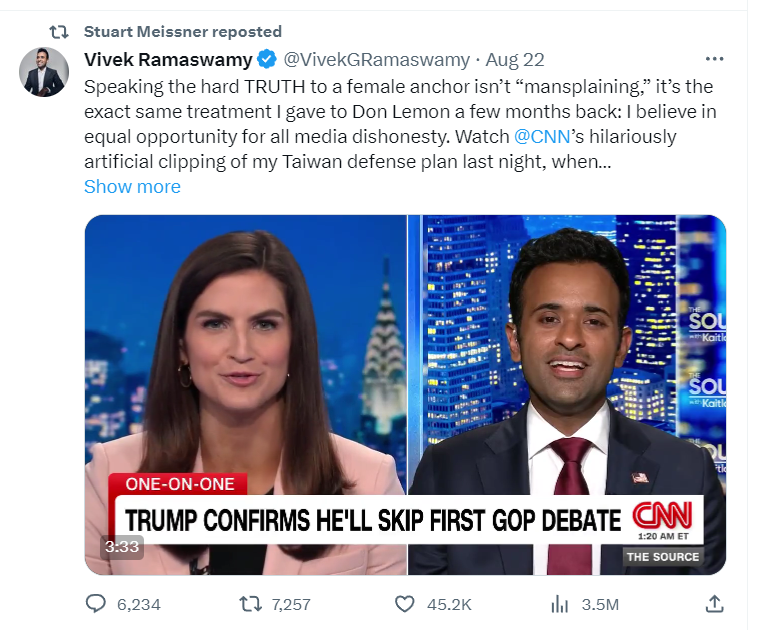Click the share upload icon
Viewport: 778px width, 630px height.
[x=714, y=604]
